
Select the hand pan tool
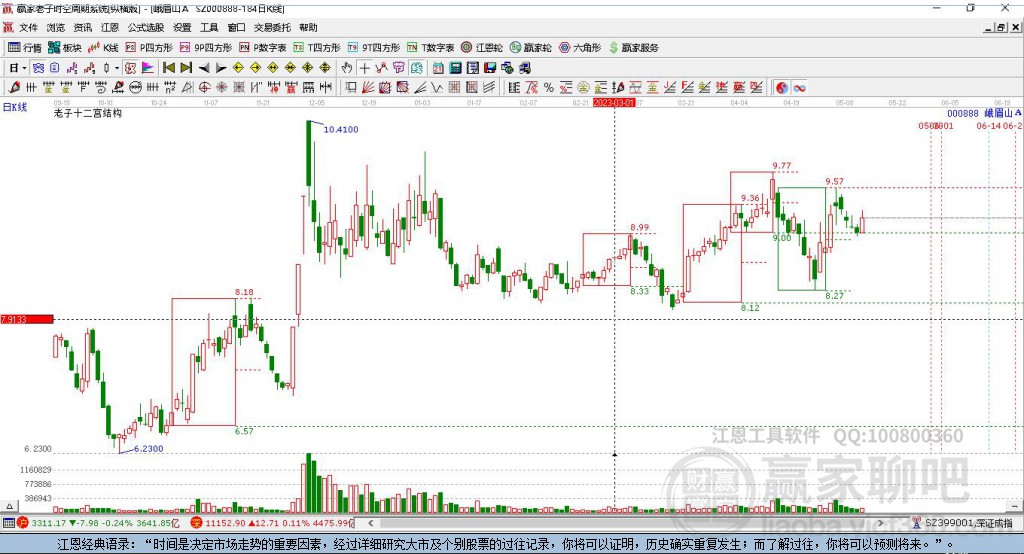click(347, 68)
